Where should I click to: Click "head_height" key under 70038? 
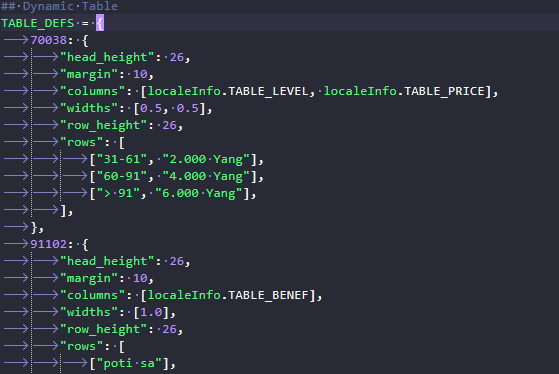tap(107, 57)
